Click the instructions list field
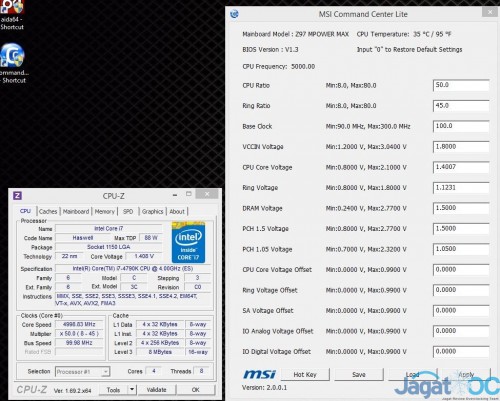This screenshot has width=500, height=401. click(133, 300)
